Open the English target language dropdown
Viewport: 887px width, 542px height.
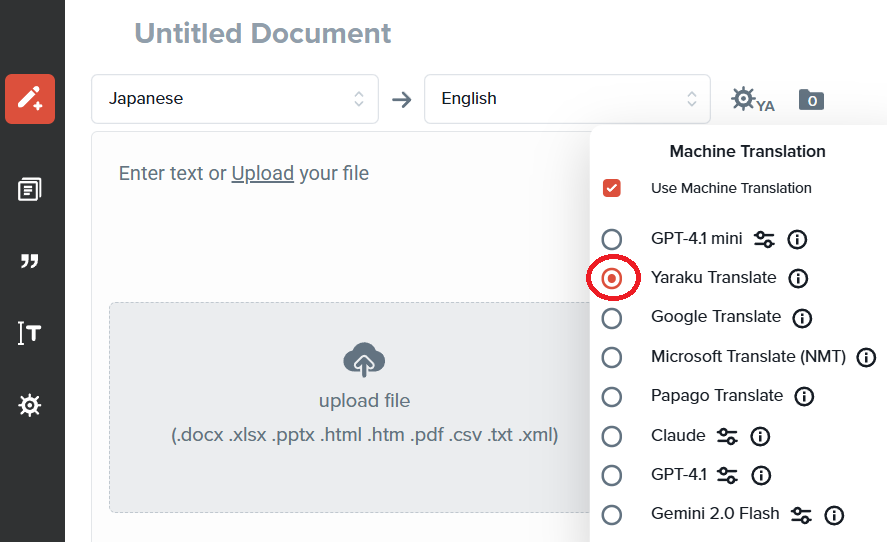pyautogui.click(x=567, y=99)
